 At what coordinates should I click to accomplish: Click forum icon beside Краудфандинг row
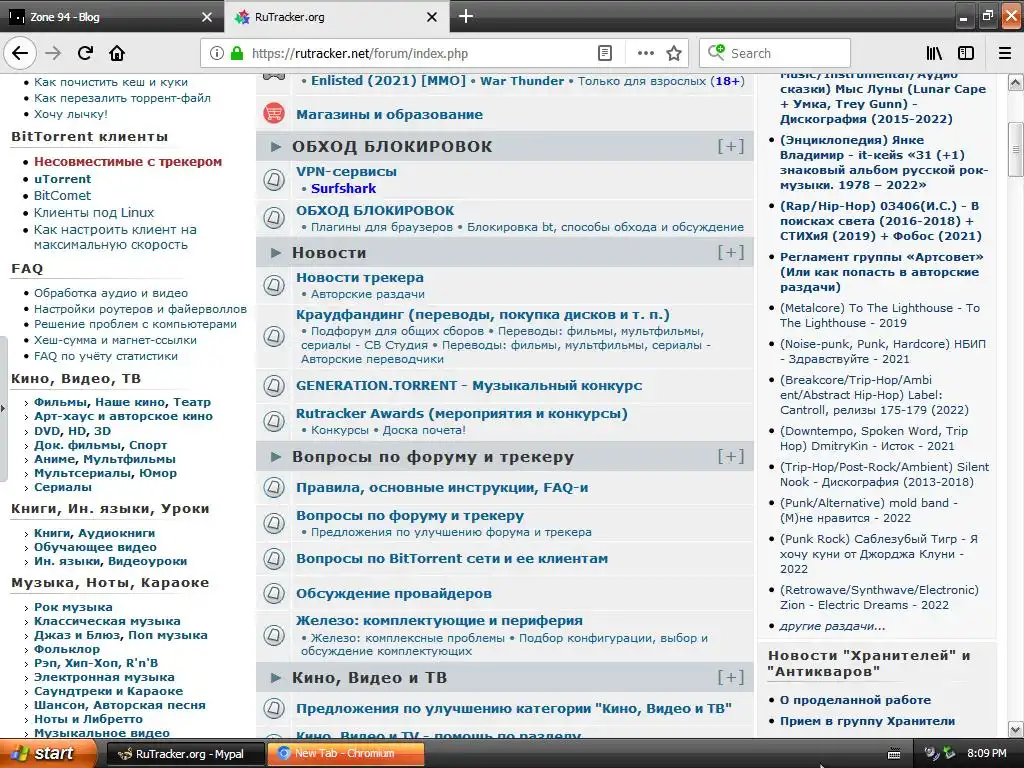click(x=274, y=336)
